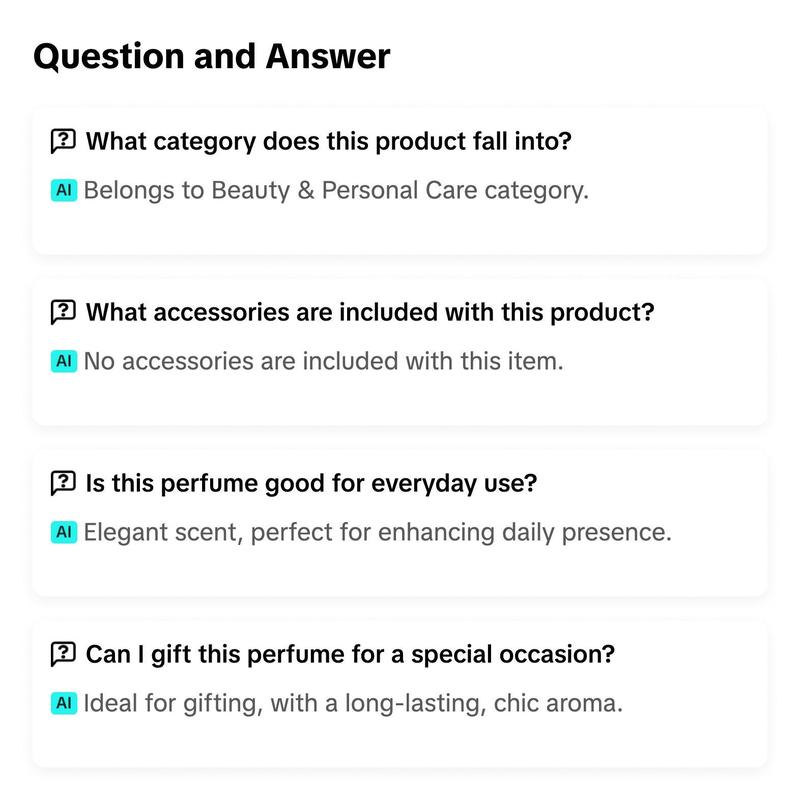Select the 'Belongs to Beauty & Personal Care' answer
The image size is (800, 800).
coord(336,191)
